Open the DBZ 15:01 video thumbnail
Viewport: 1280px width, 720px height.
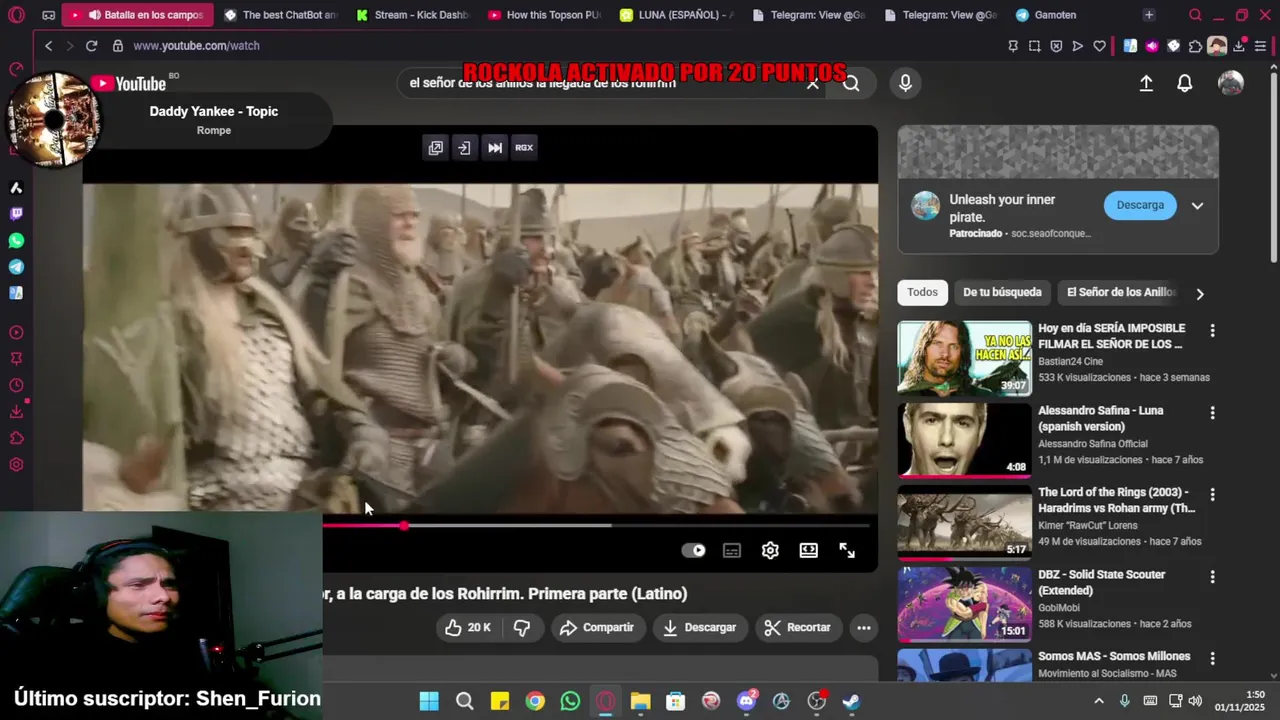coord(964,604)
